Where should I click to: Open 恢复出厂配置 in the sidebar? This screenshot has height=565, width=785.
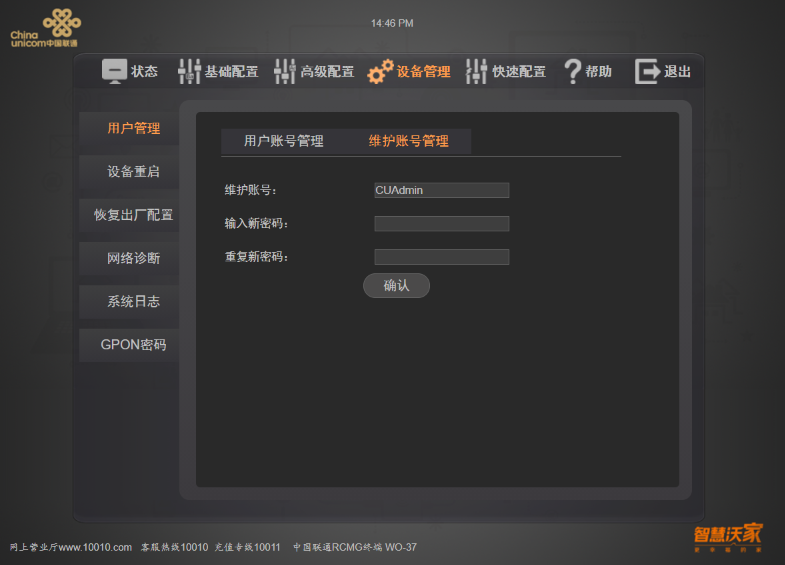pos(129,215)
